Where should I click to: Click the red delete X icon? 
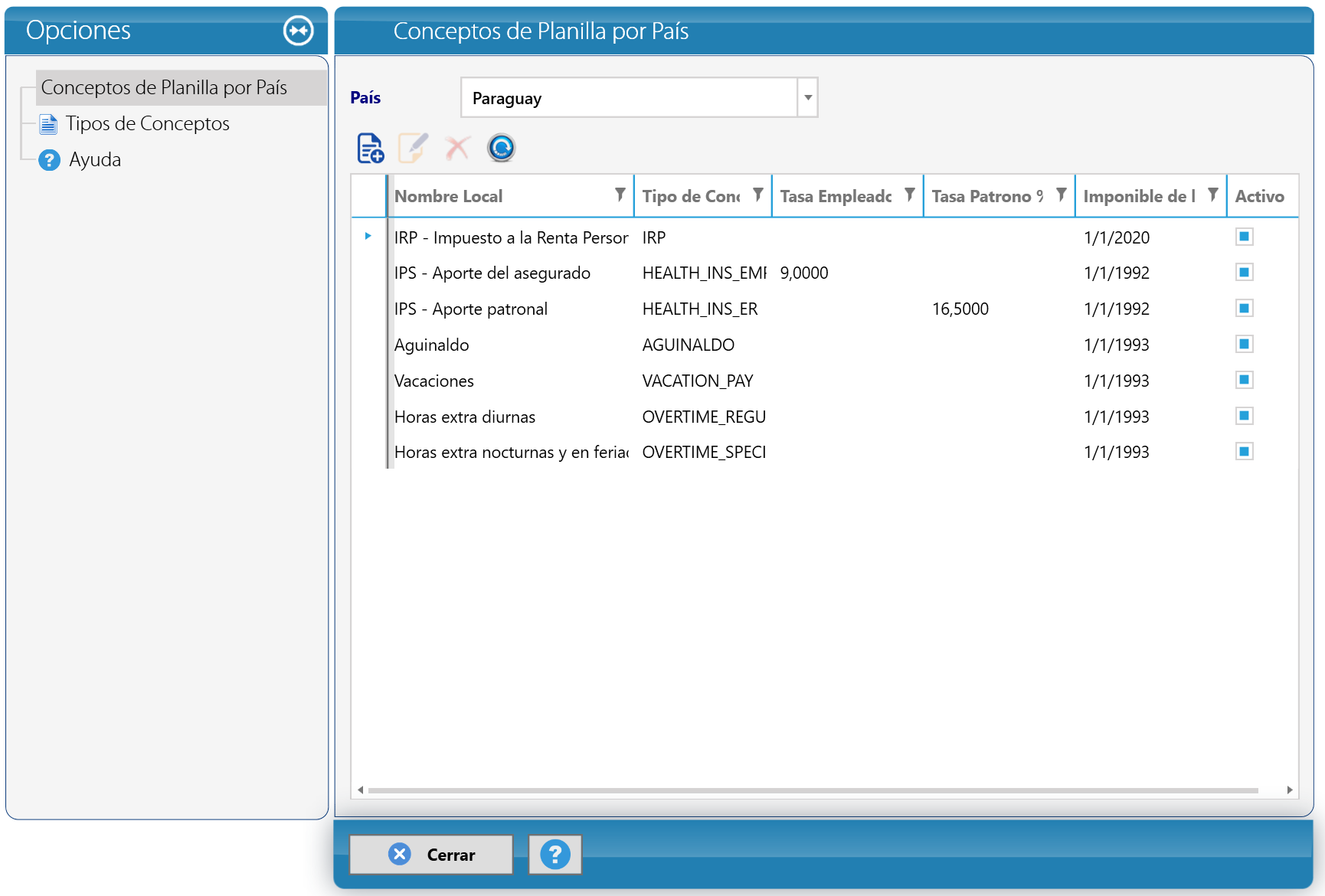[x=457, y=148]
